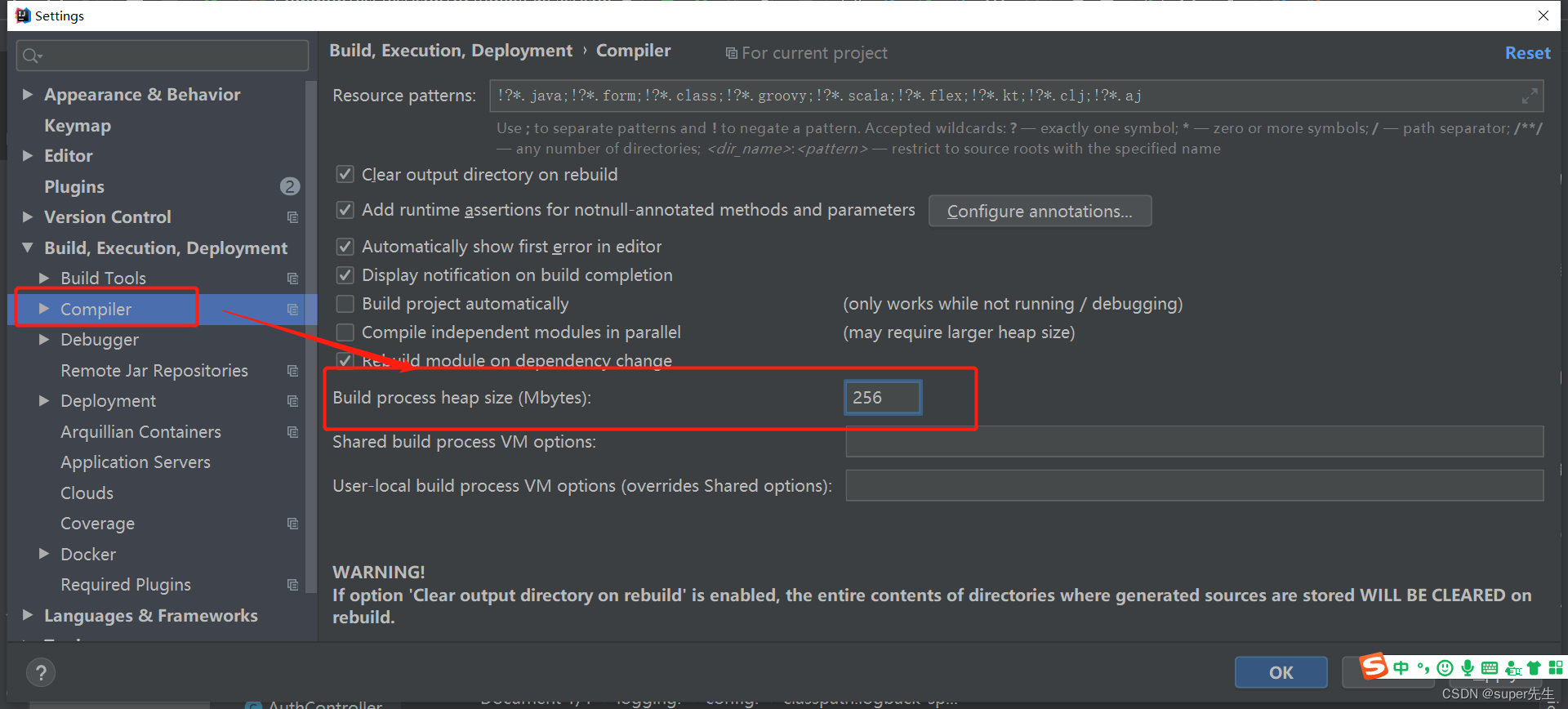Click the per-project icon beside Coverage
This screenshot has height=709, width=1568.
click(292, 524)
